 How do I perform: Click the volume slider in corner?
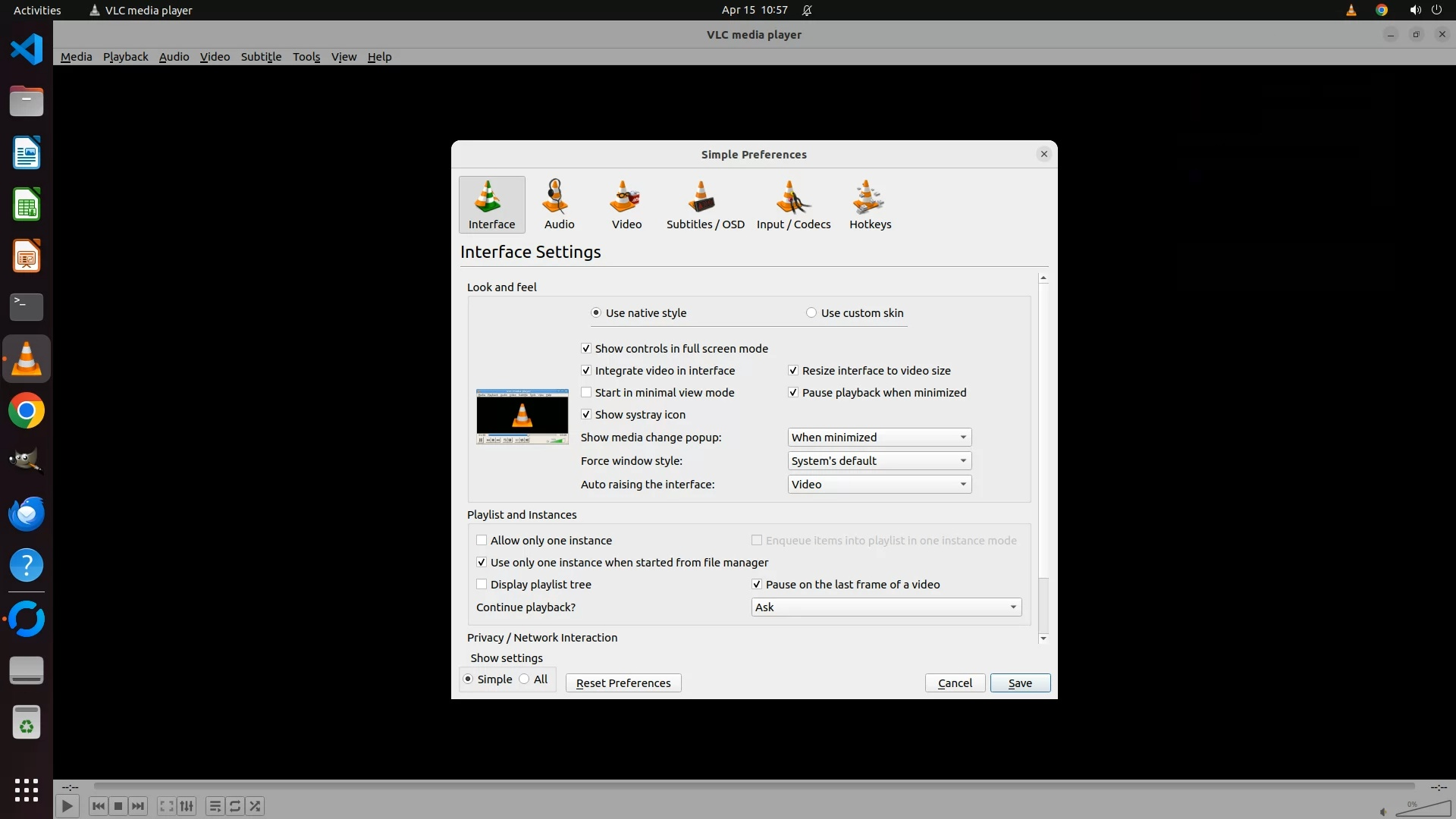coord(1423,809)
